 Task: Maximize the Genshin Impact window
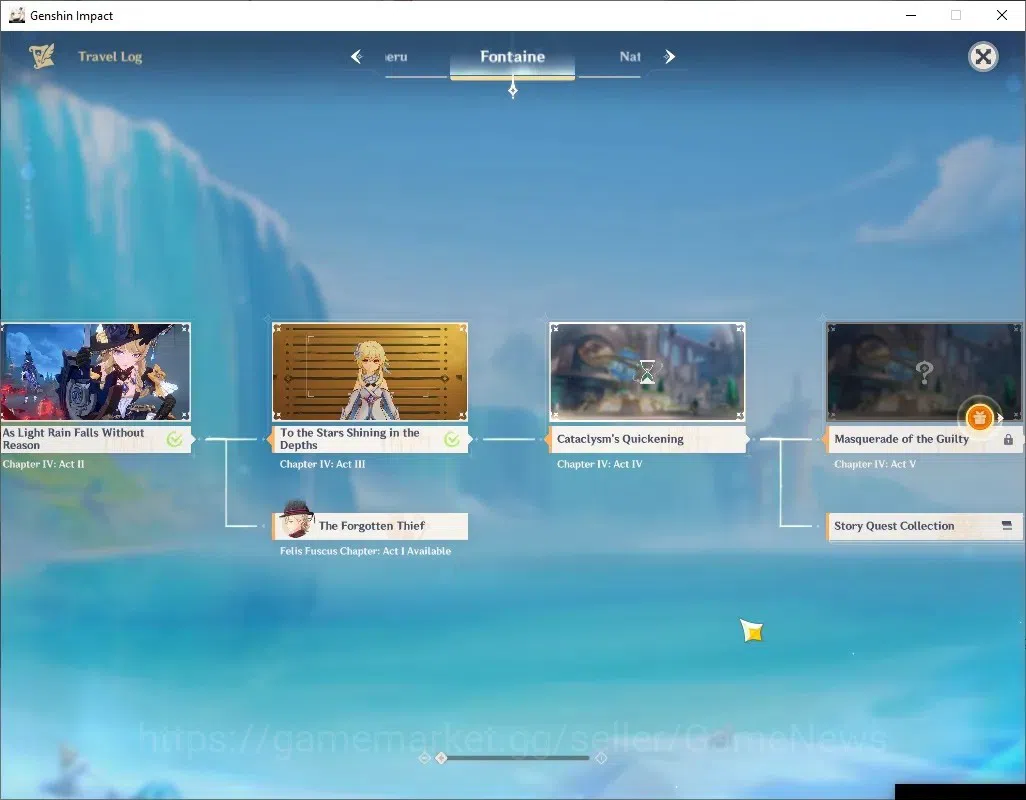point(955,15)
